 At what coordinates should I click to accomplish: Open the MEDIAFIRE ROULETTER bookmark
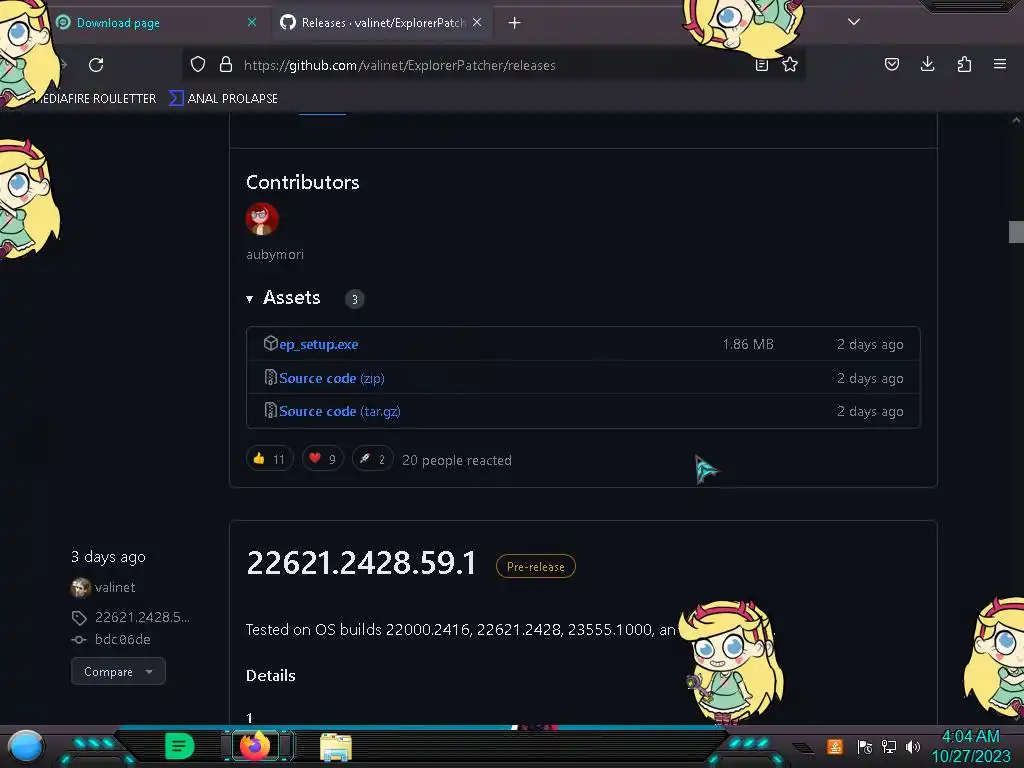[95, 99]
